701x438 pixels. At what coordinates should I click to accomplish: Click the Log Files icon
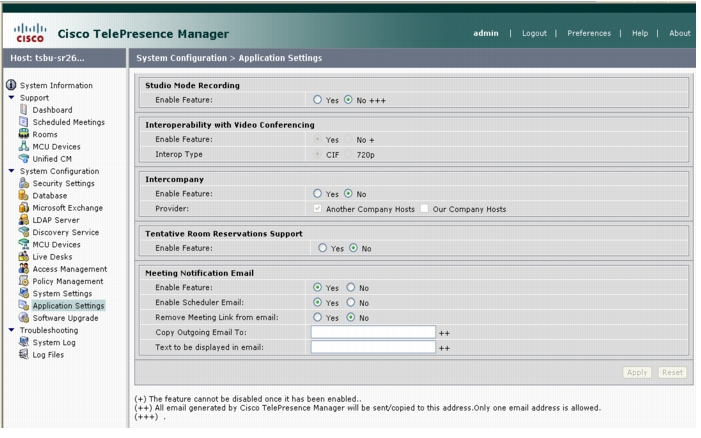pos(24,354)
